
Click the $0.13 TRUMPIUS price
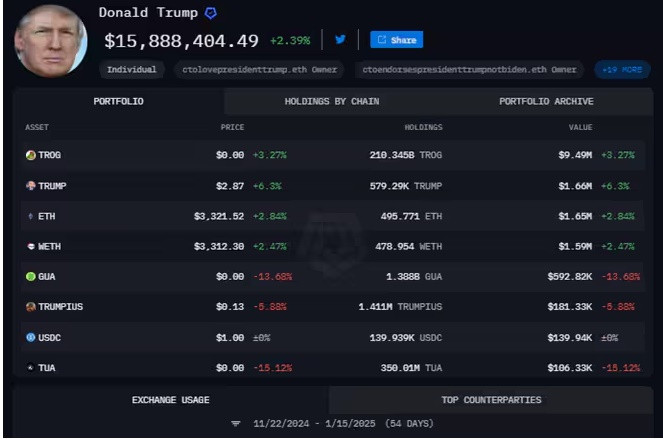tap(230, 307)
